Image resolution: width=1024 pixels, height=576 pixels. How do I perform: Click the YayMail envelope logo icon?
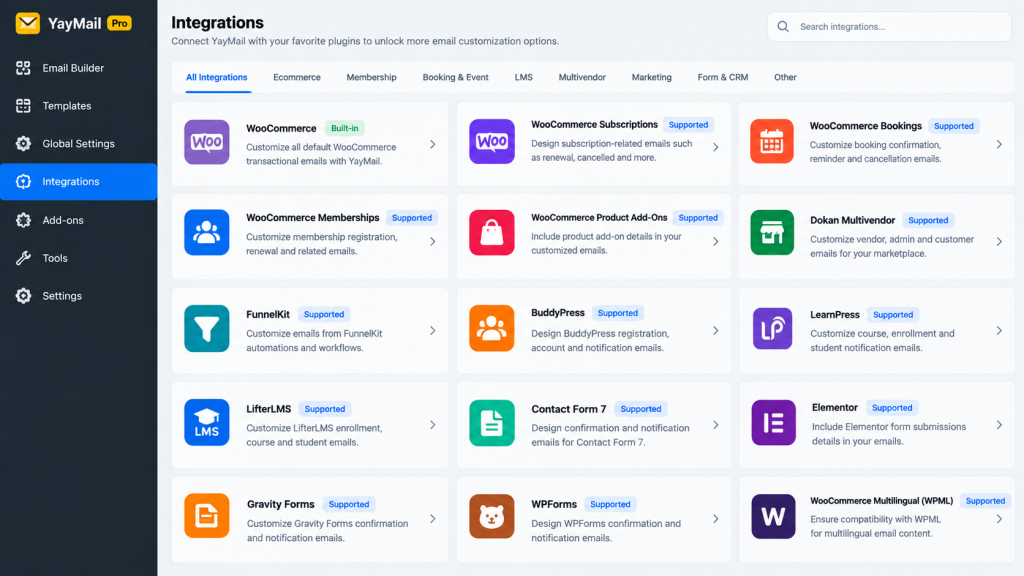pyautogui.click(x=27, y=24)
